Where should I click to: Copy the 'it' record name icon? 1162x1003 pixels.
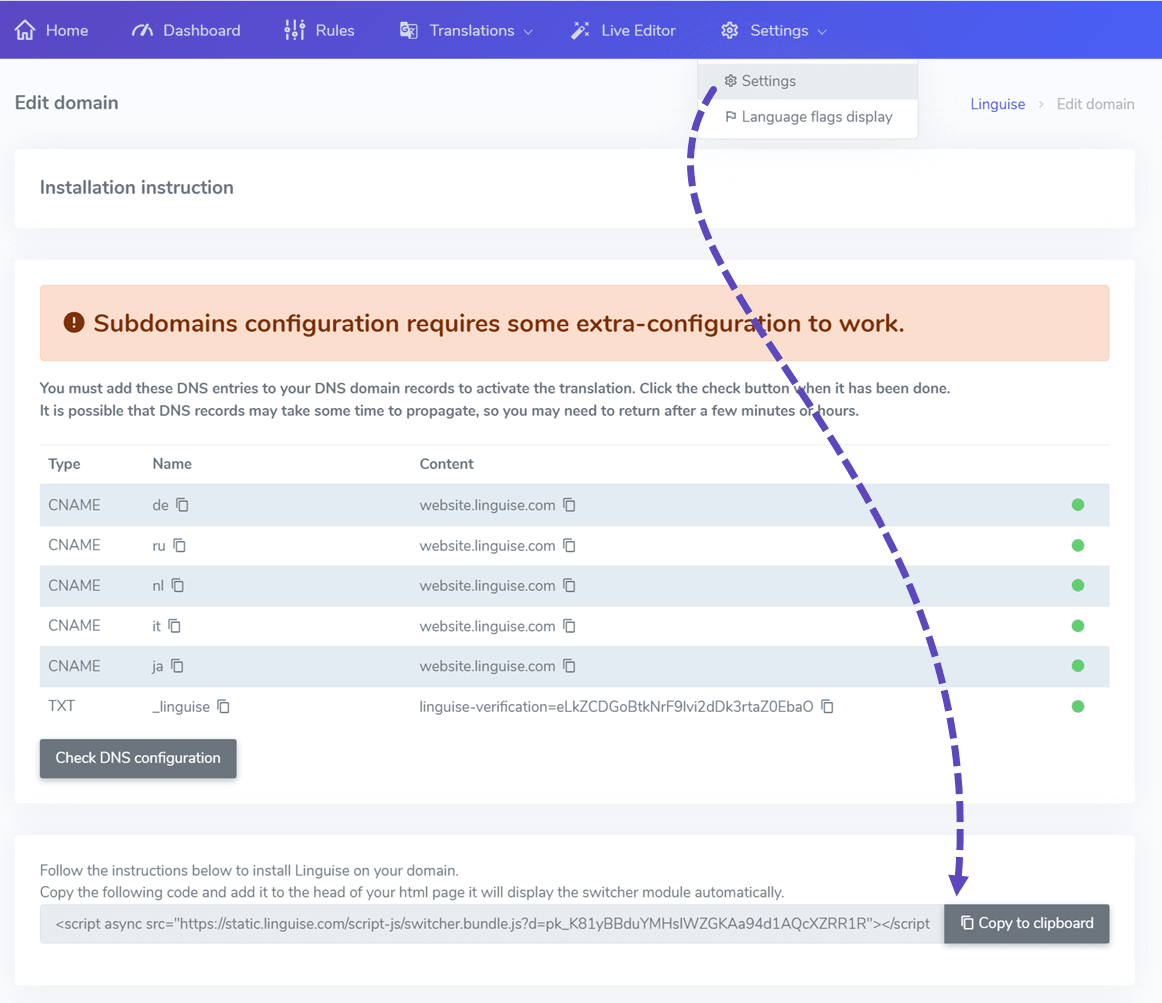[x=174, y=626]
